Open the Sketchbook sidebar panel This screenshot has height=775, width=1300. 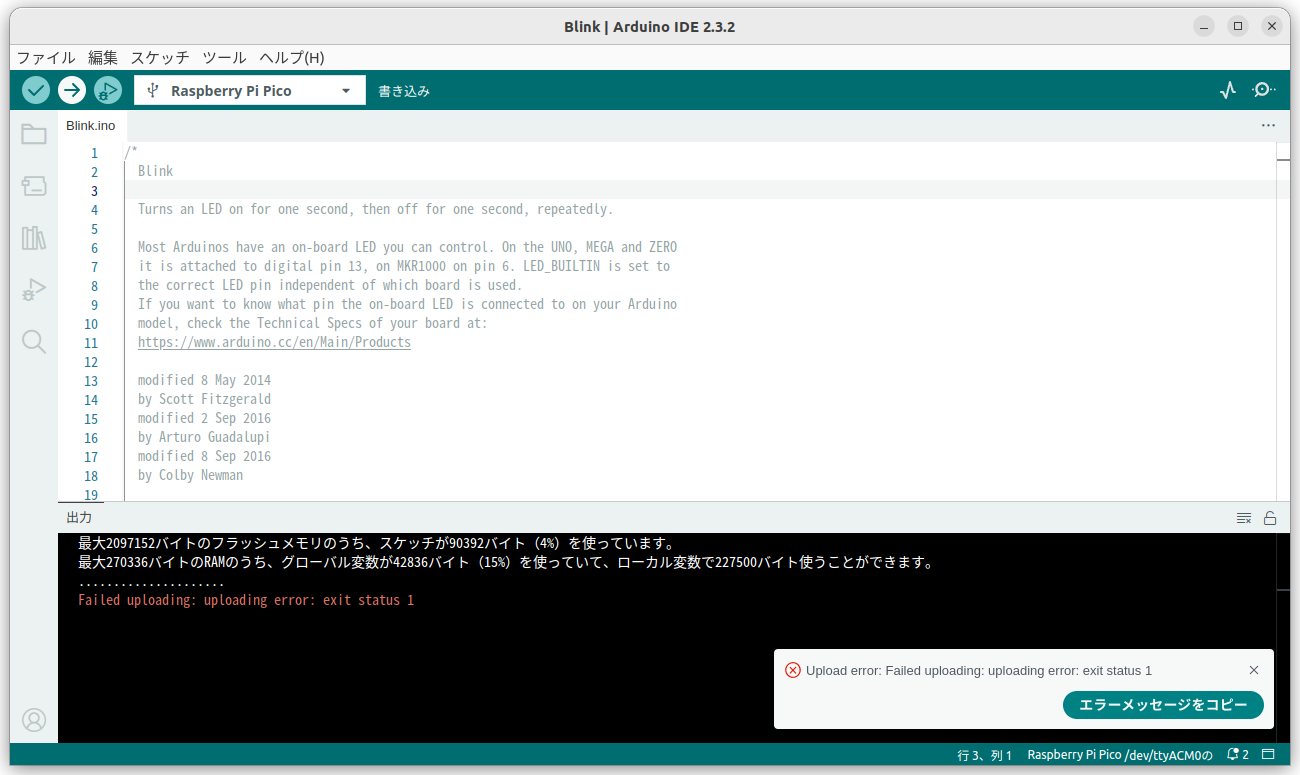33,134
